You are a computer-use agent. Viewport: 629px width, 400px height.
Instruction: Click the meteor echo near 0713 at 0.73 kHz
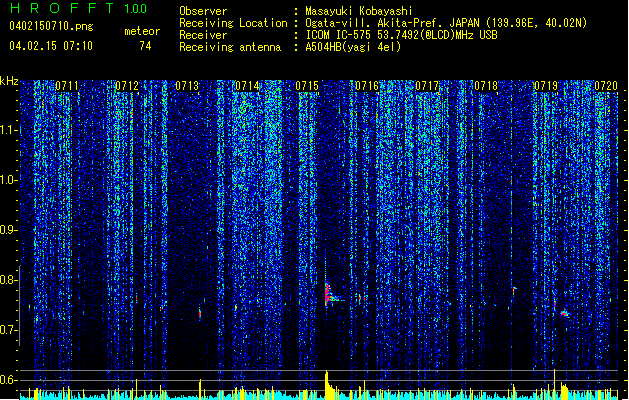(200, 313)
